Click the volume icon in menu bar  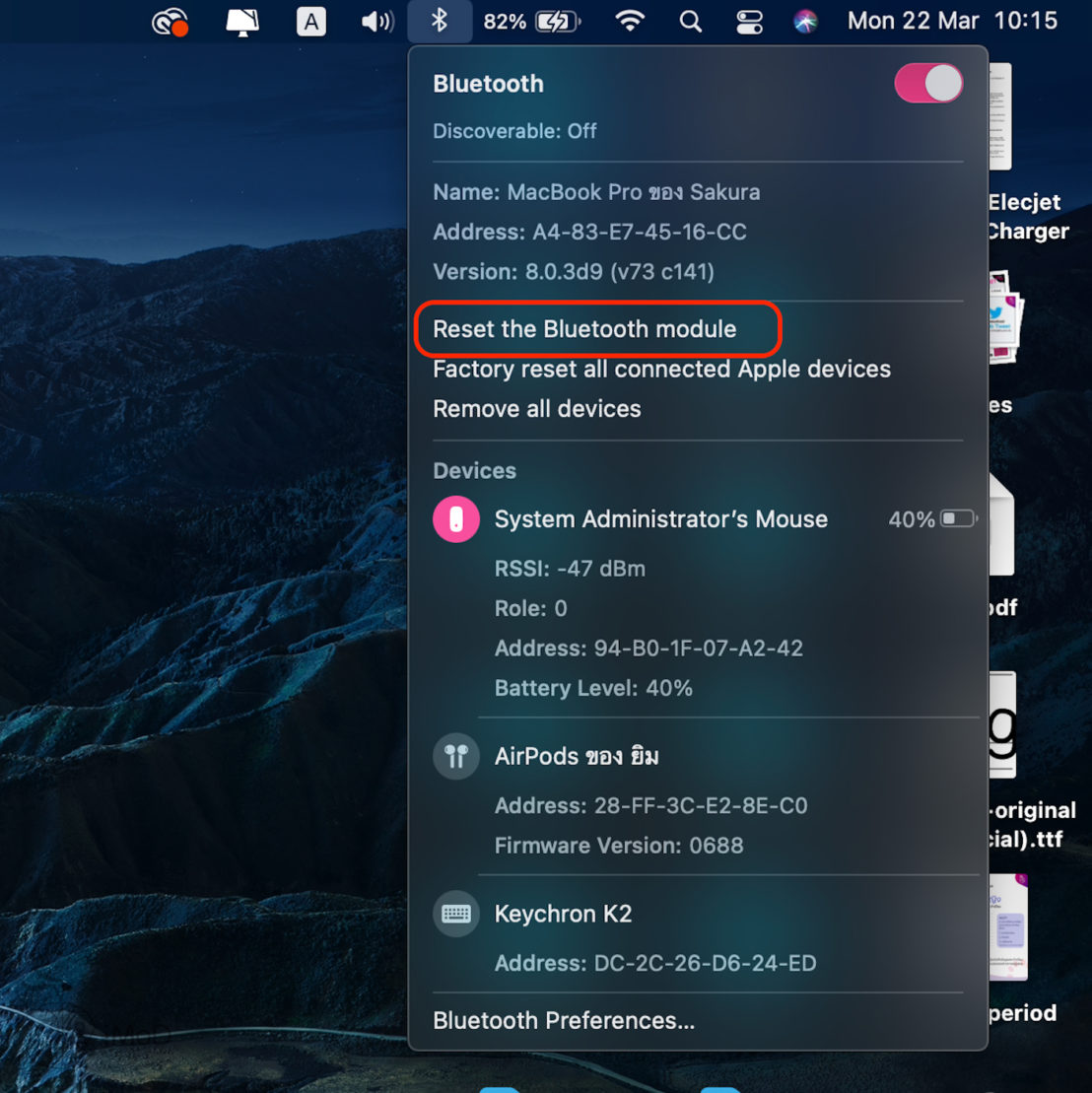click(375, 21)
